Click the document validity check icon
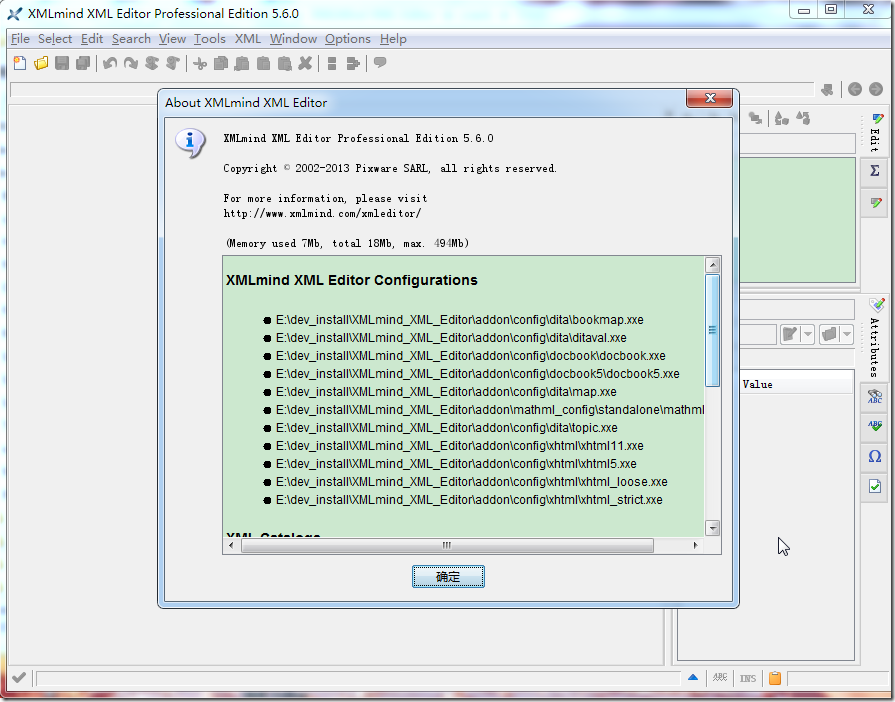The height and width of the screenshot is (702, 895). [874, 486]
